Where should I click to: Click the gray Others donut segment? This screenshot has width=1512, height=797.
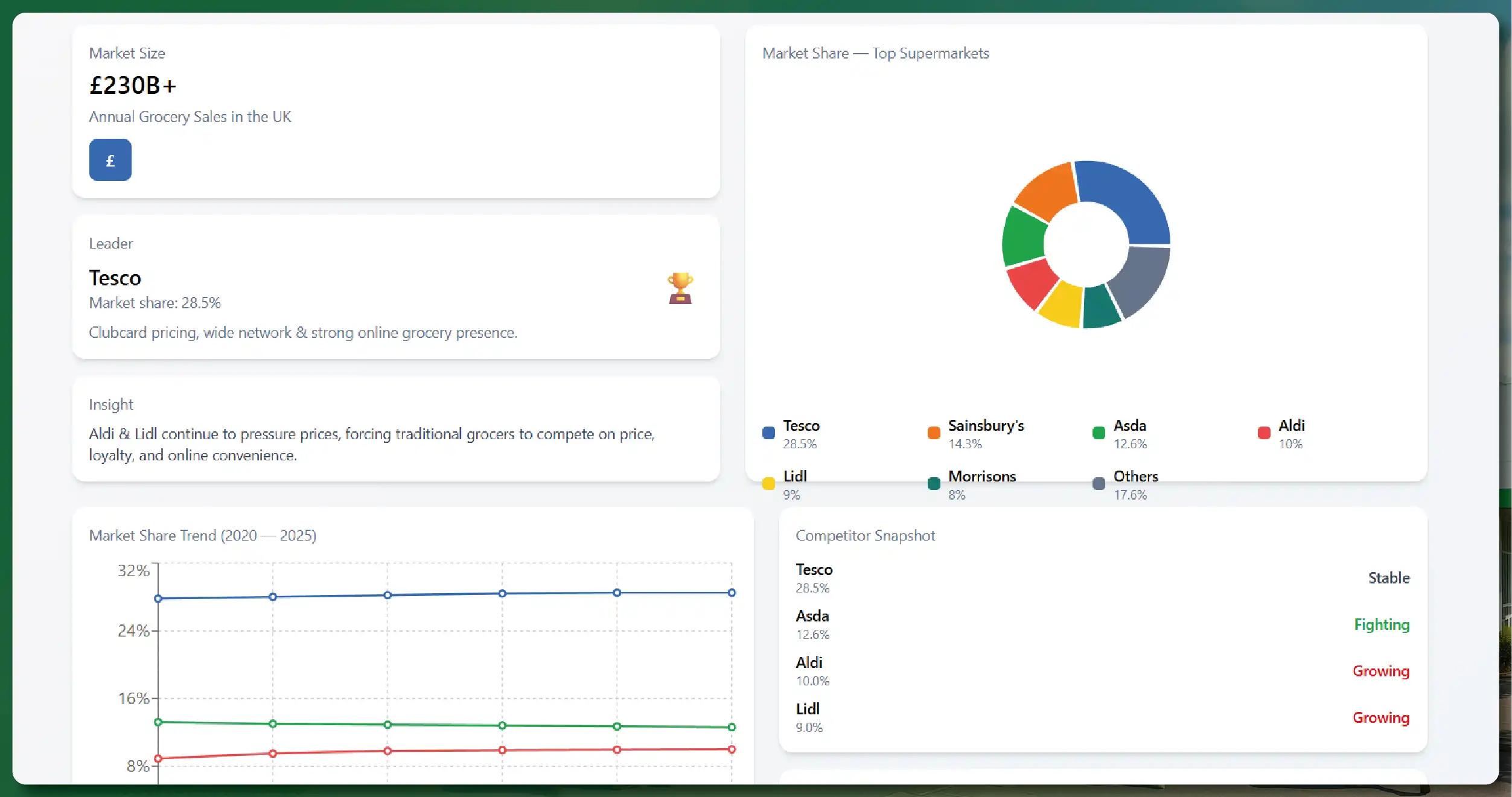(1141, 278)
